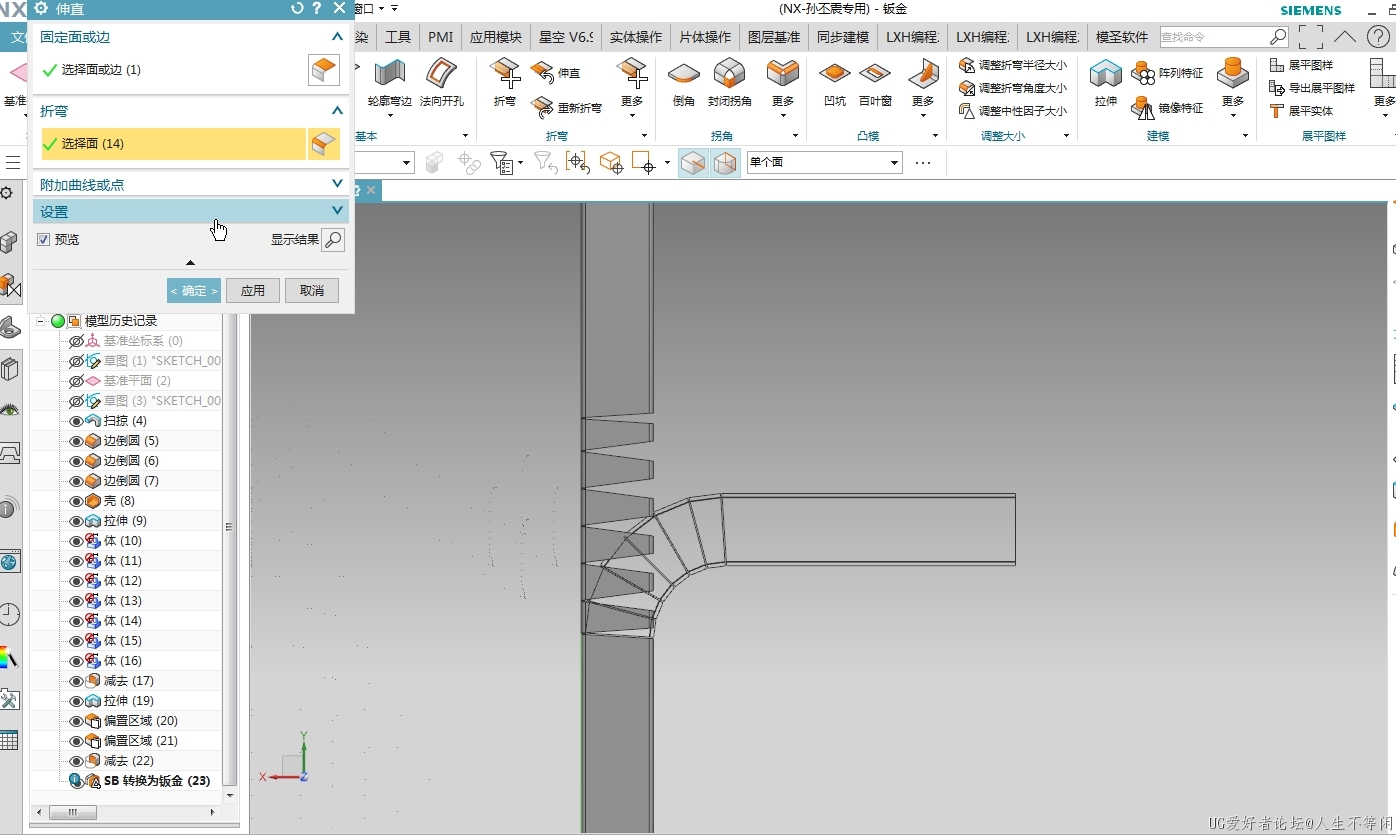Open the History clock icon in sidebar
1396x835 pixels.
coord(9,613)
